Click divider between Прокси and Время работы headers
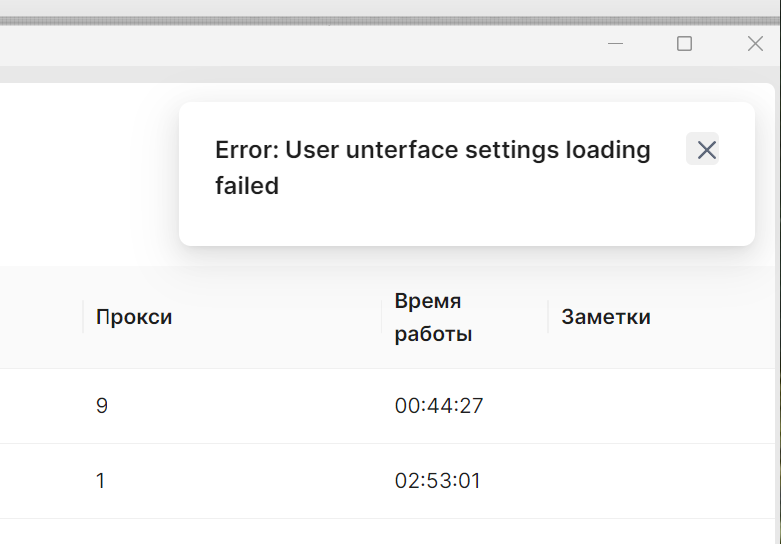The height and width of the screenshot is (544, 781). [382, 317]
